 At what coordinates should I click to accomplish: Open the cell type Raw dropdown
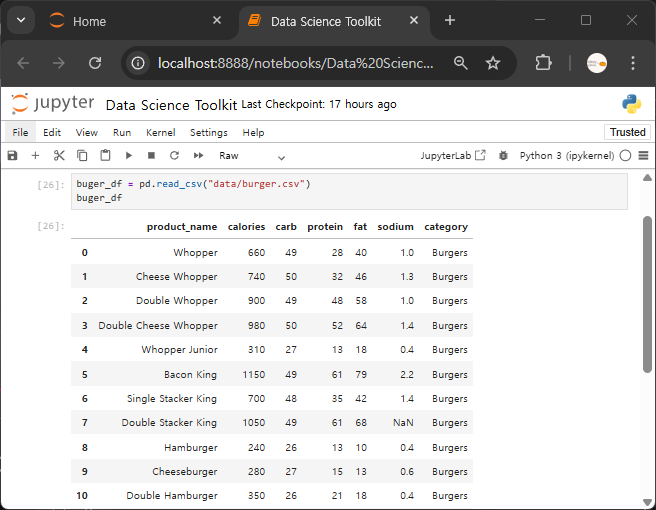[x=252, y=156]
